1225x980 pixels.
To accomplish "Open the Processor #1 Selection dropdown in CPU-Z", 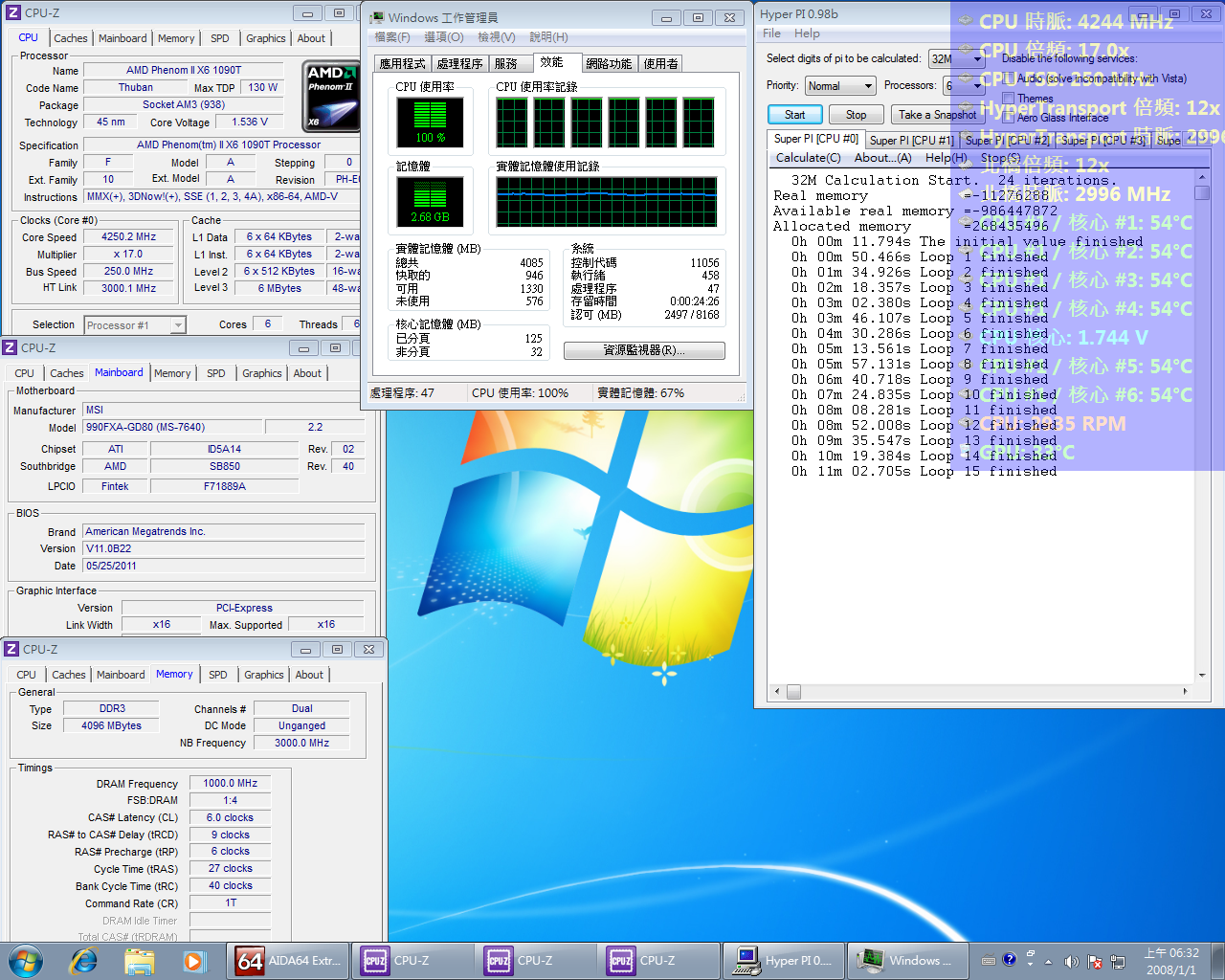I will pos(135,325).
